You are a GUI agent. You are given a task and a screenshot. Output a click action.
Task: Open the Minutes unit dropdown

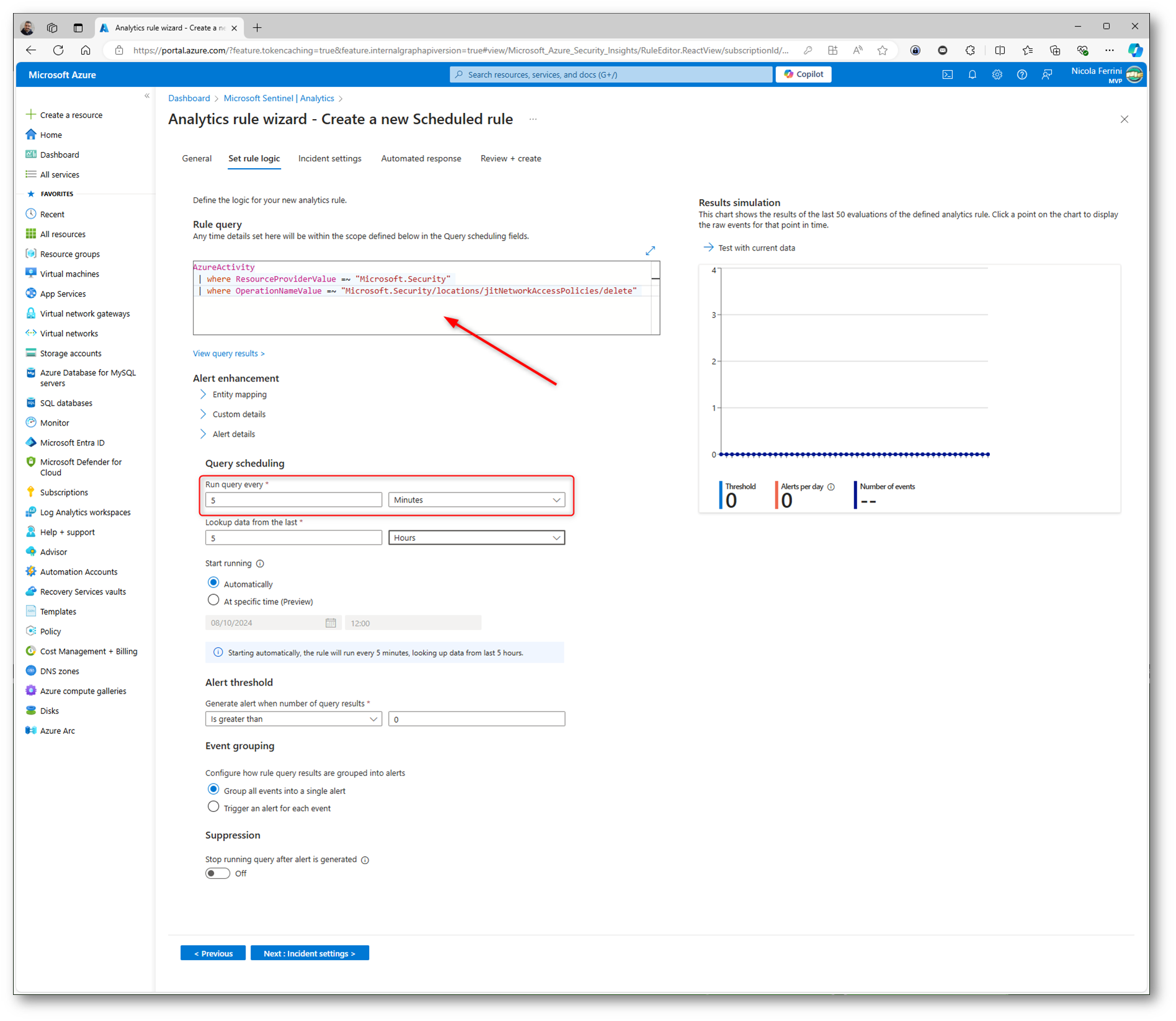[x=476, y=500]
